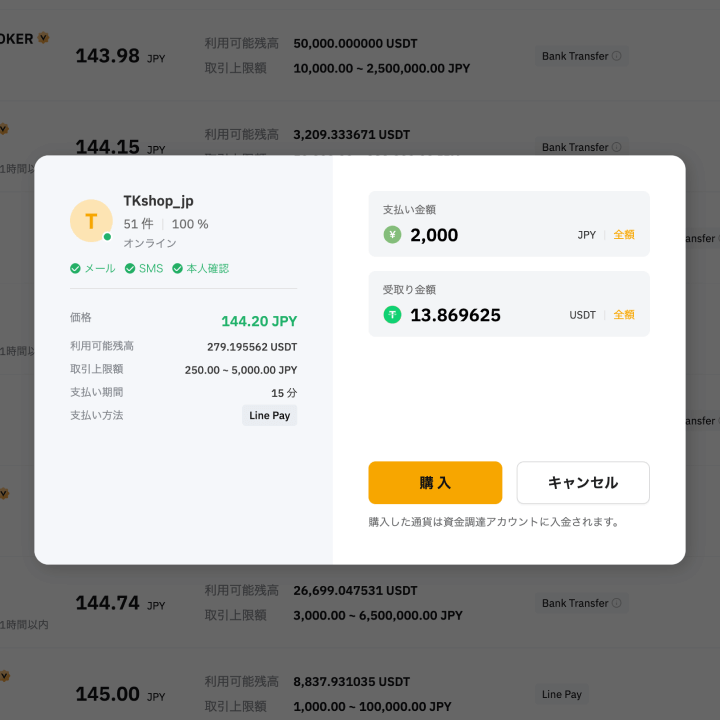Click verified badge next to OKER merchant name
Screen dimensions: 720x720
point(44,39)
